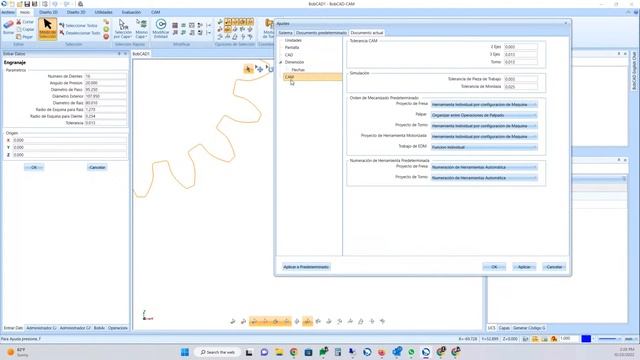This screenshot has width=640, height=360.
Task: Click OK in the Ajustes dialog
Action: 494,267
